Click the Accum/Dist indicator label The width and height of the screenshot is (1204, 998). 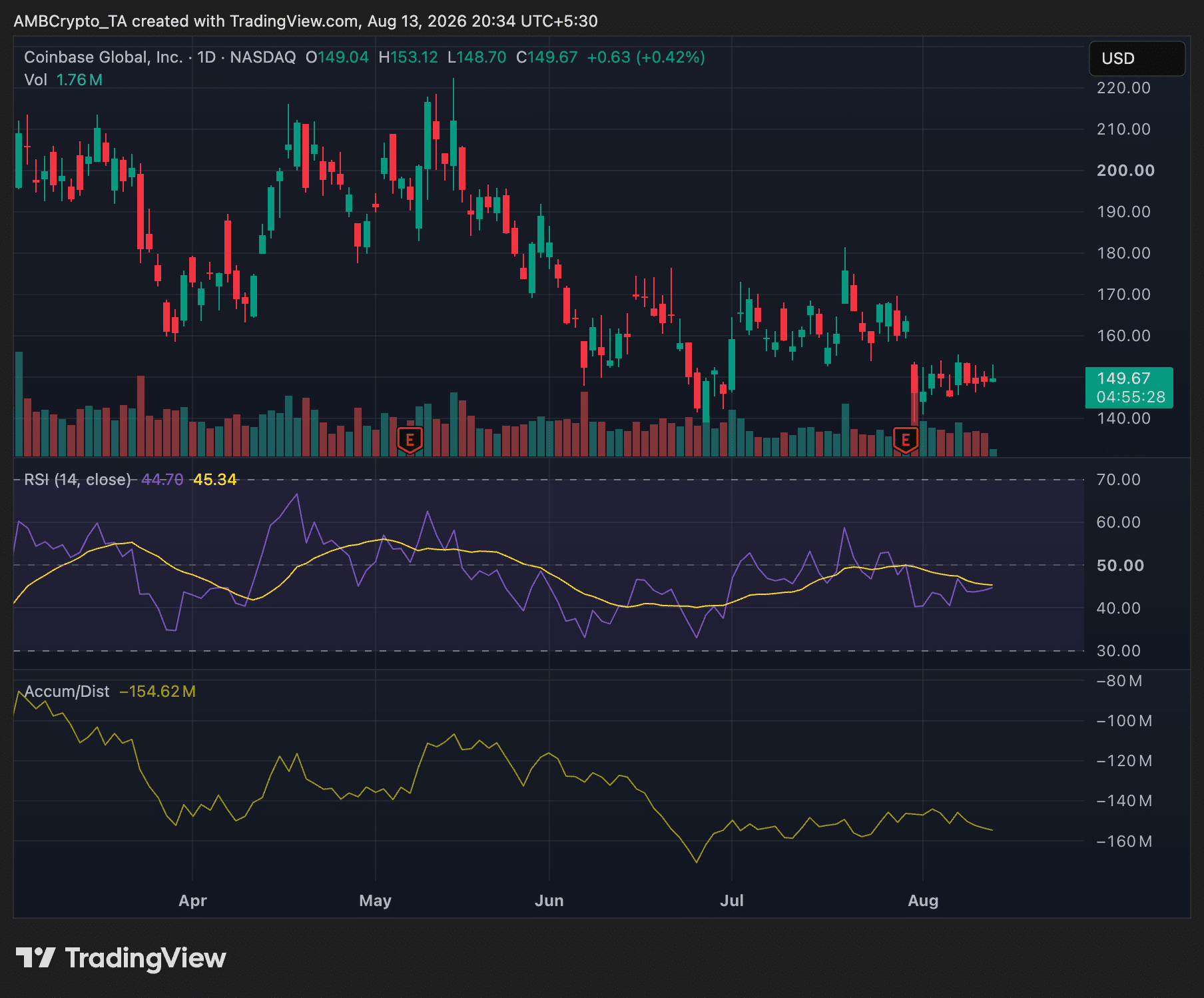coord(67,692)
